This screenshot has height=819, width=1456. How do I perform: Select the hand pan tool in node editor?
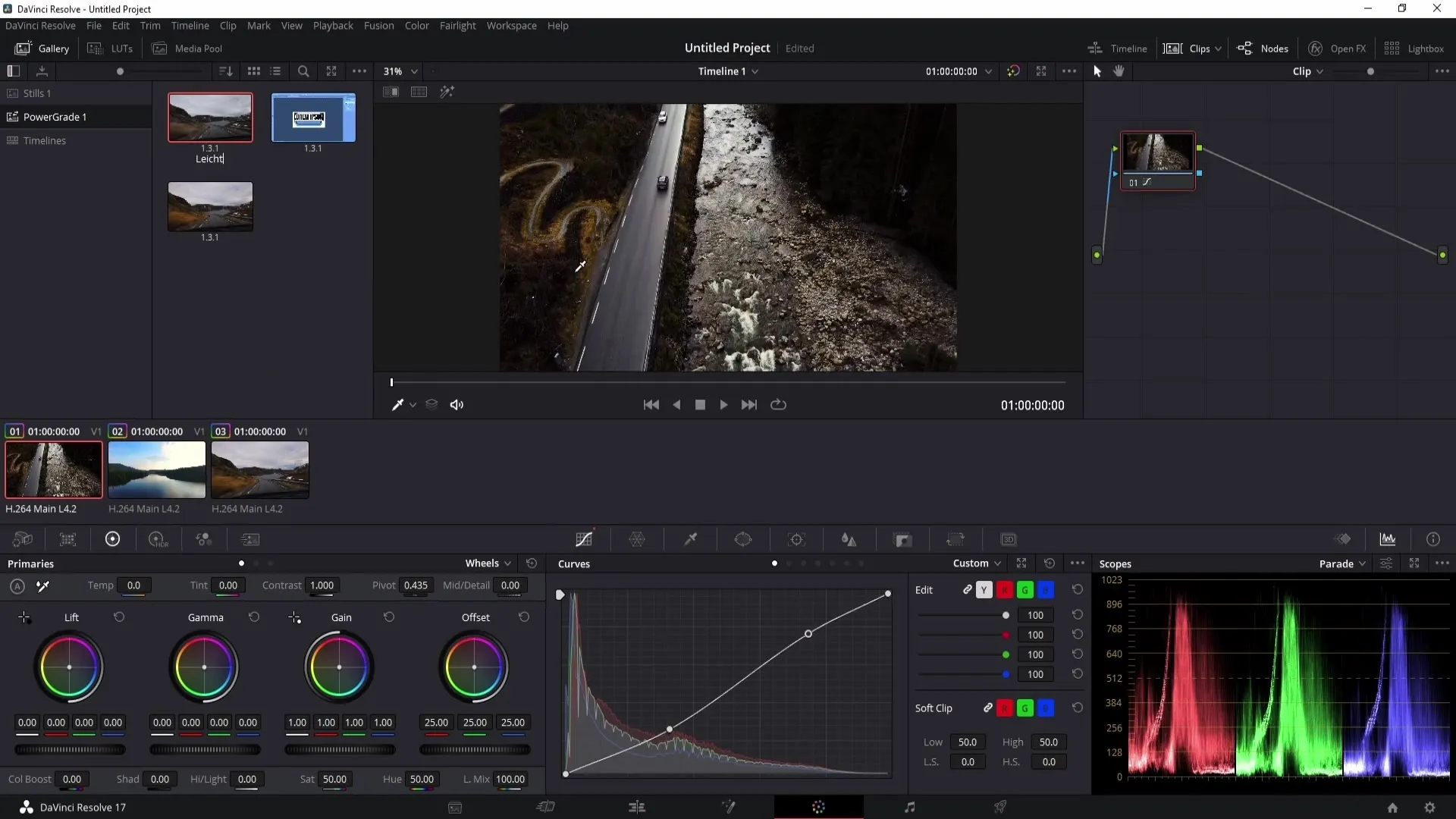(x=1119, y=71)
